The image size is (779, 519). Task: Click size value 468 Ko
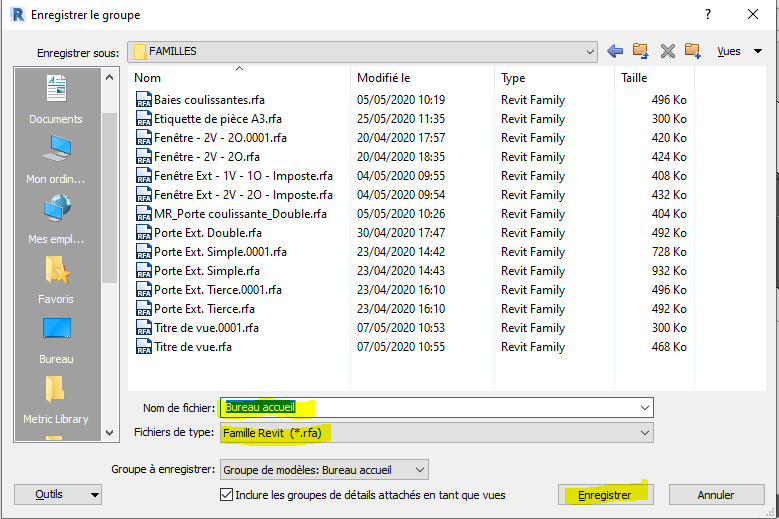pyautogui.click(x=669, y=347)
